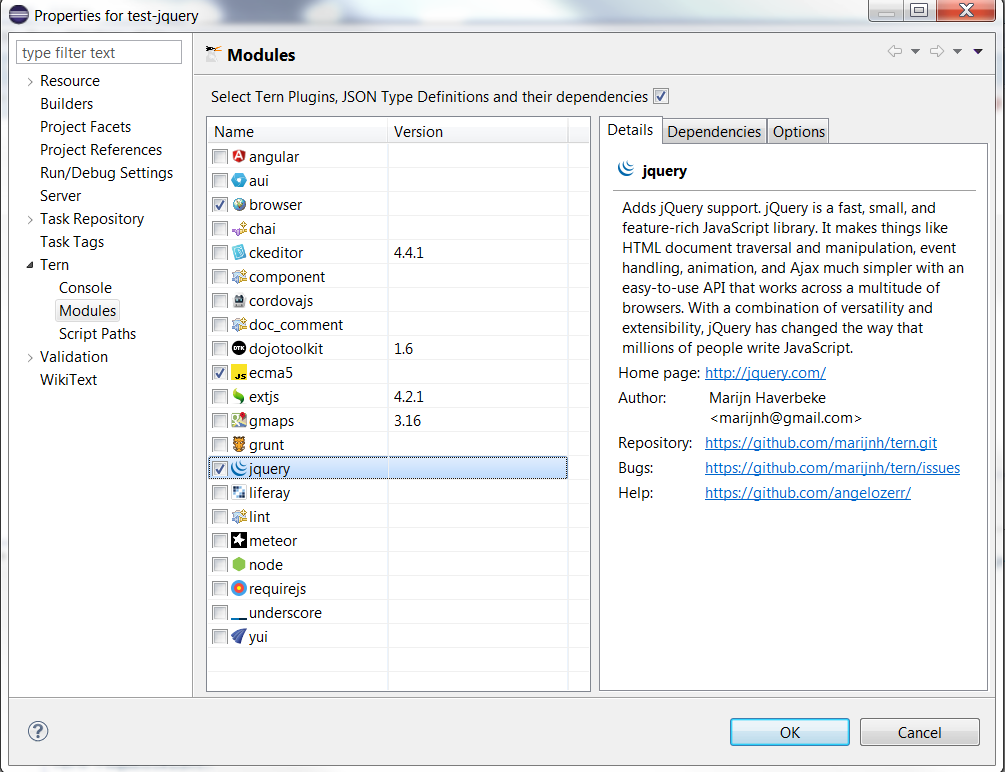Collapse the Tern tree section
This screenshot has width=1005, height=772.
(x=30, y=264)
